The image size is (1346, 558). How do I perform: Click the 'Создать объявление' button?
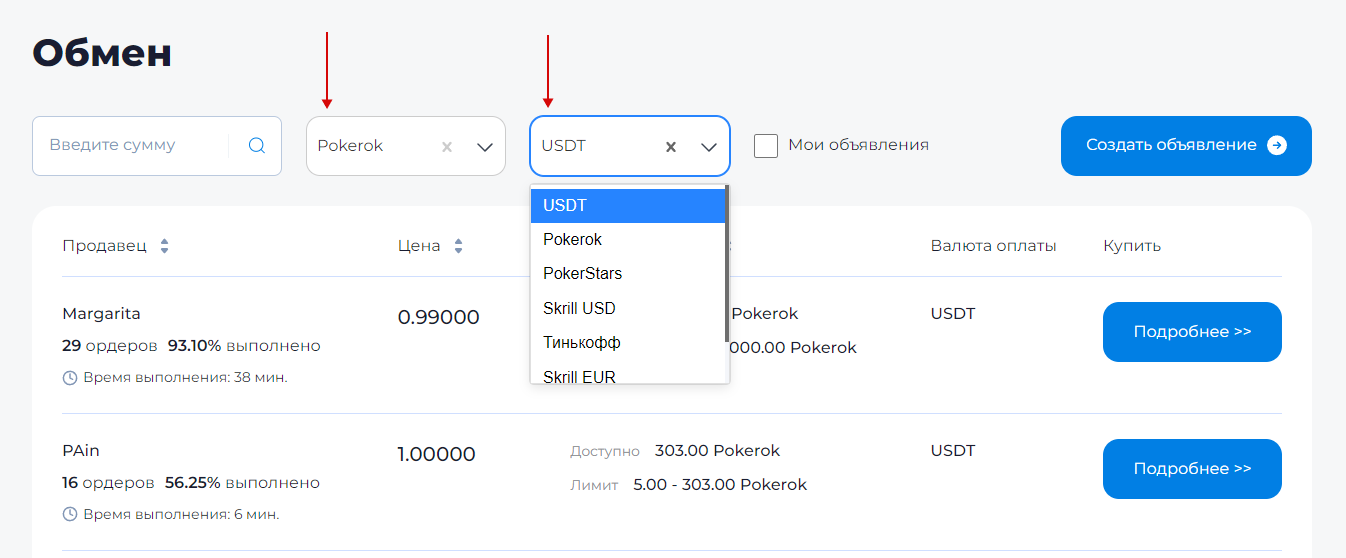(1186, 146)
